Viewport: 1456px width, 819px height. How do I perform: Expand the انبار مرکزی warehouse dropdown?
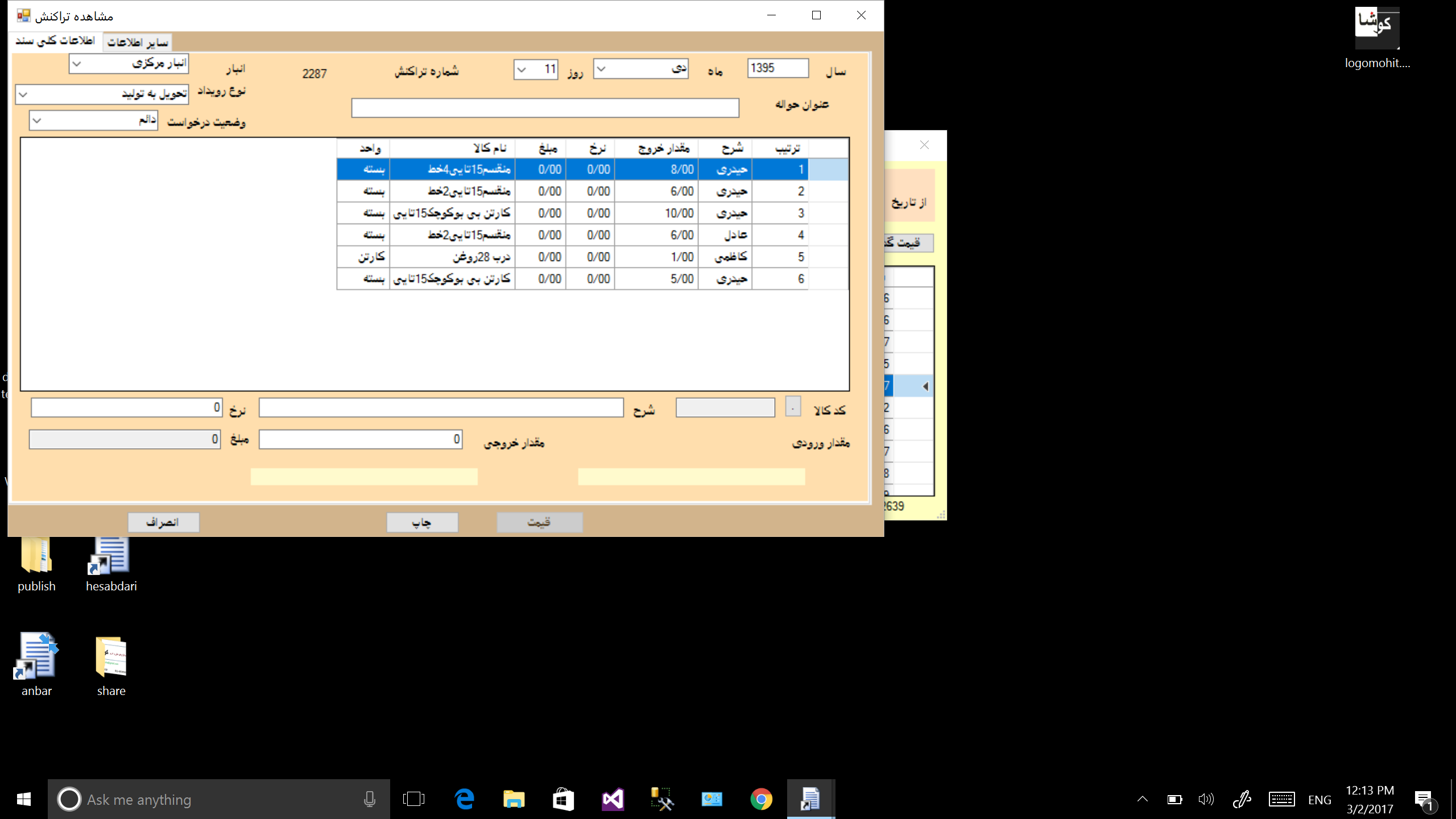(77, 64)
